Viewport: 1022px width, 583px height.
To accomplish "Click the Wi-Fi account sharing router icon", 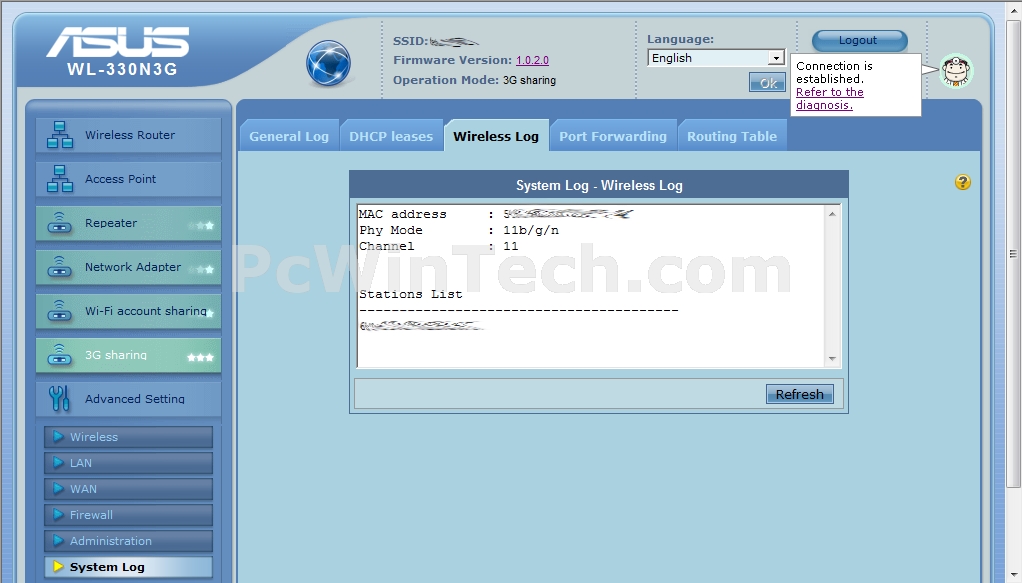I will [60, 311].
